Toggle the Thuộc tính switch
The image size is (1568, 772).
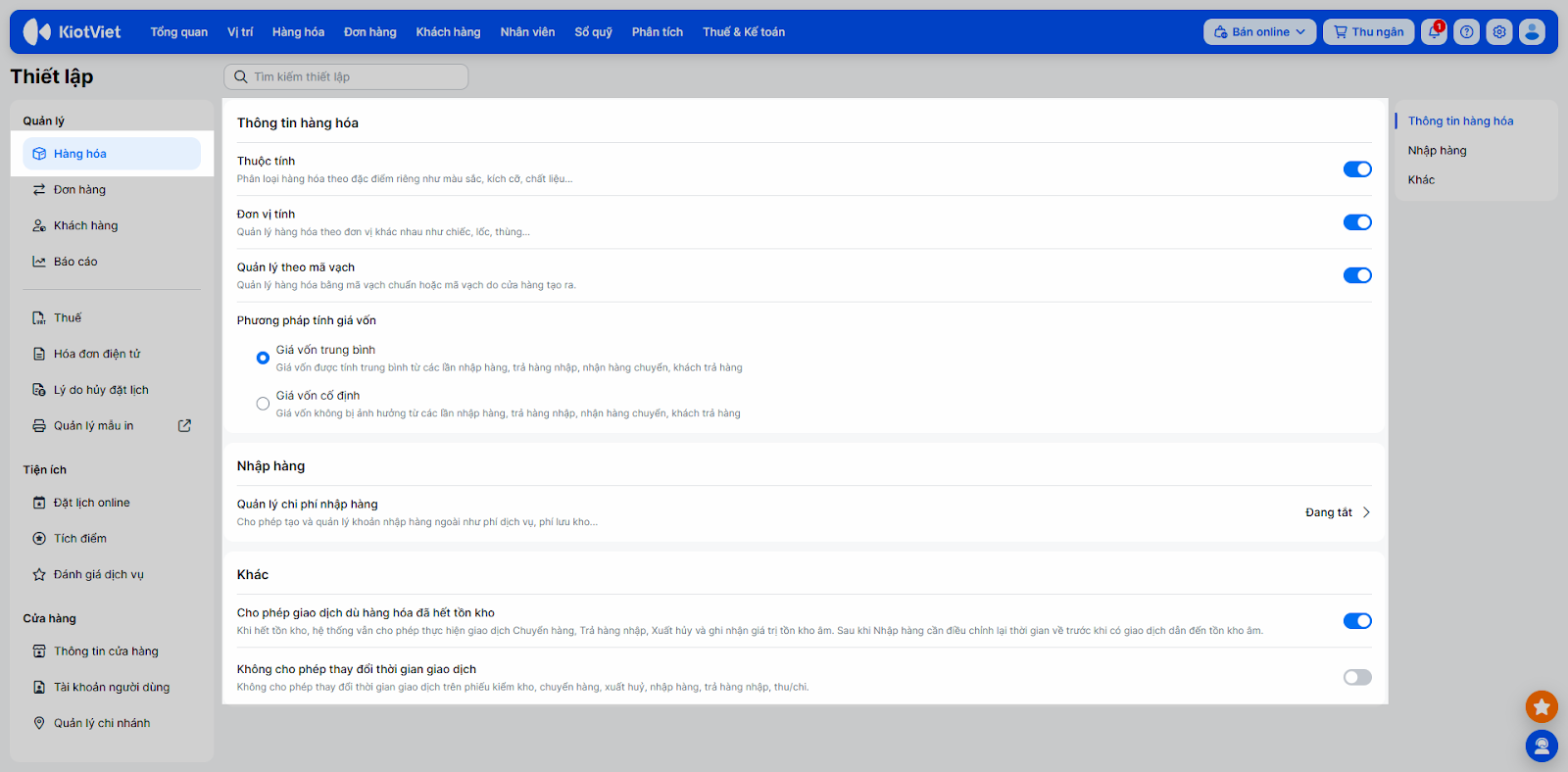[1357, 169]
